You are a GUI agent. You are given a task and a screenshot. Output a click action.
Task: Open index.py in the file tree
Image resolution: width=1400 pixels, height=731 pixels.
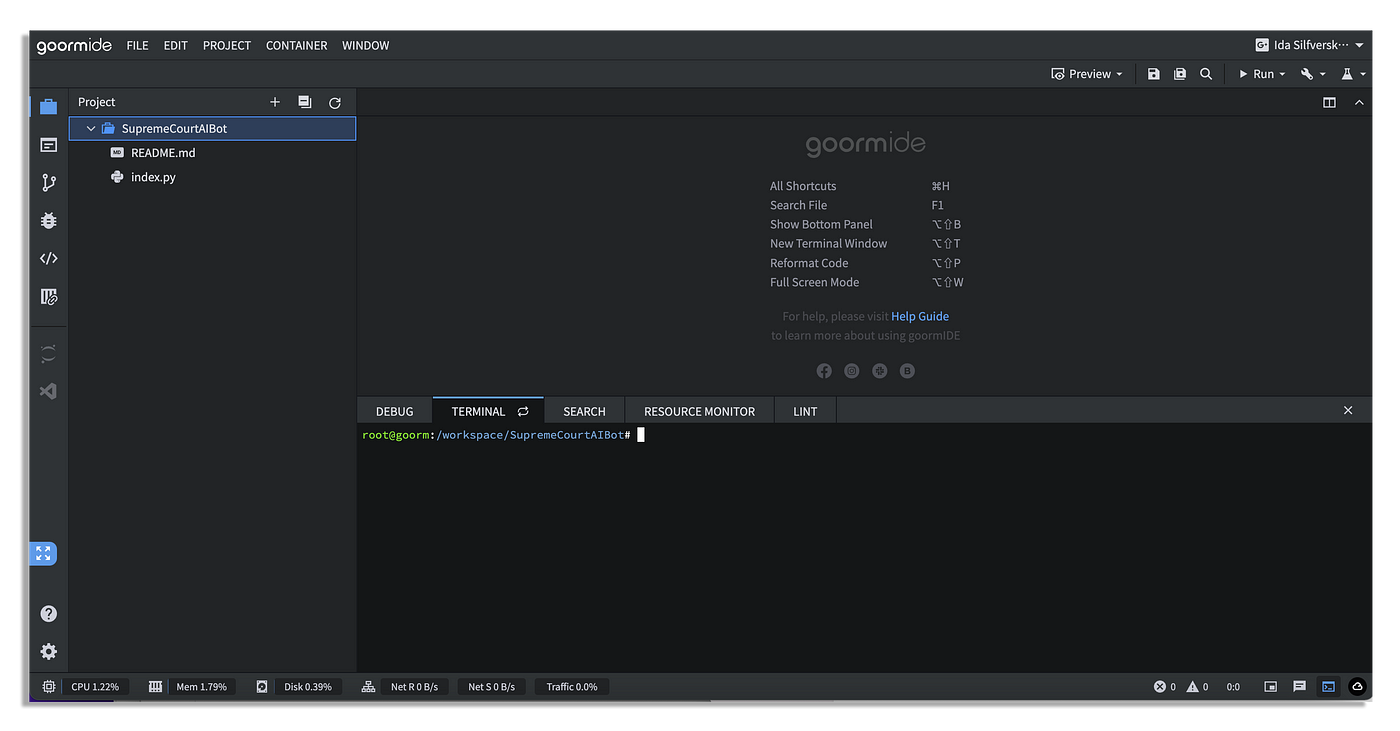point(153,177)
